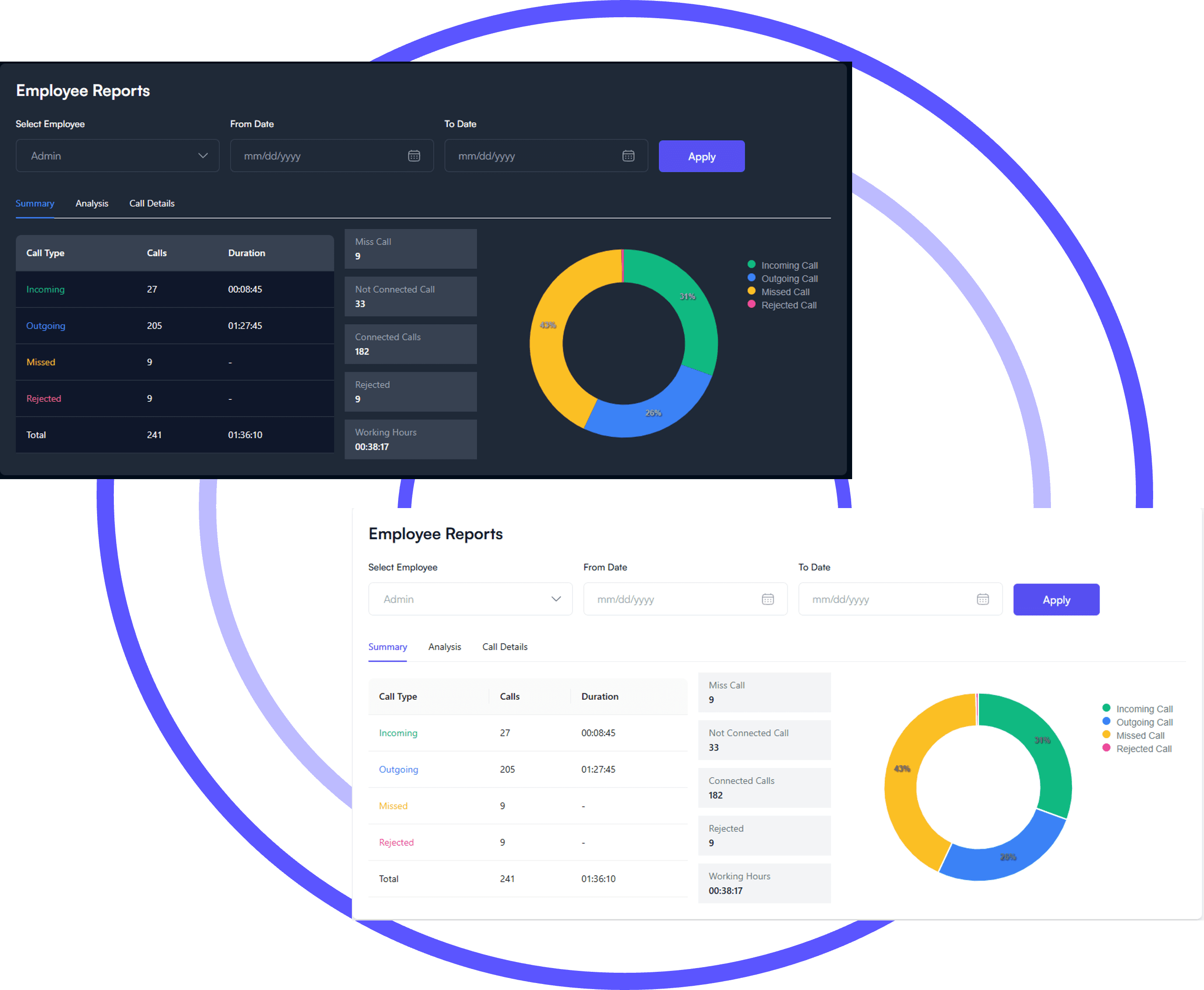Image resolution: width=1204 pixels, height=990 pixels.
Task: Click Calls column header in dark table
Action: (157, 253)
